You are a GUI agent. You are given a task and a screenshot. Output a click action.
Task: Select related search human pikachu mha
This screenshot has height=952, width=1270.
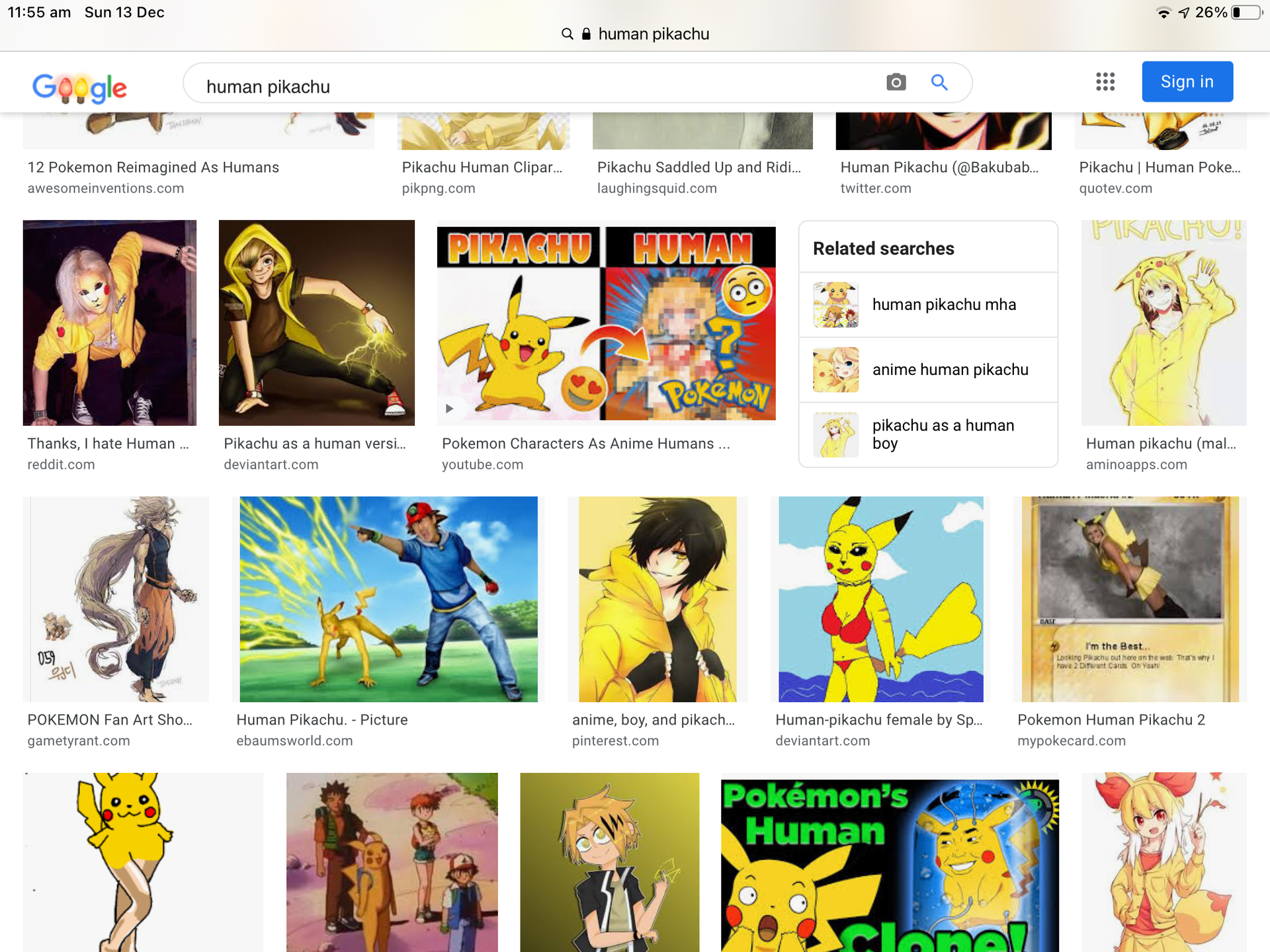click(929, 305)
